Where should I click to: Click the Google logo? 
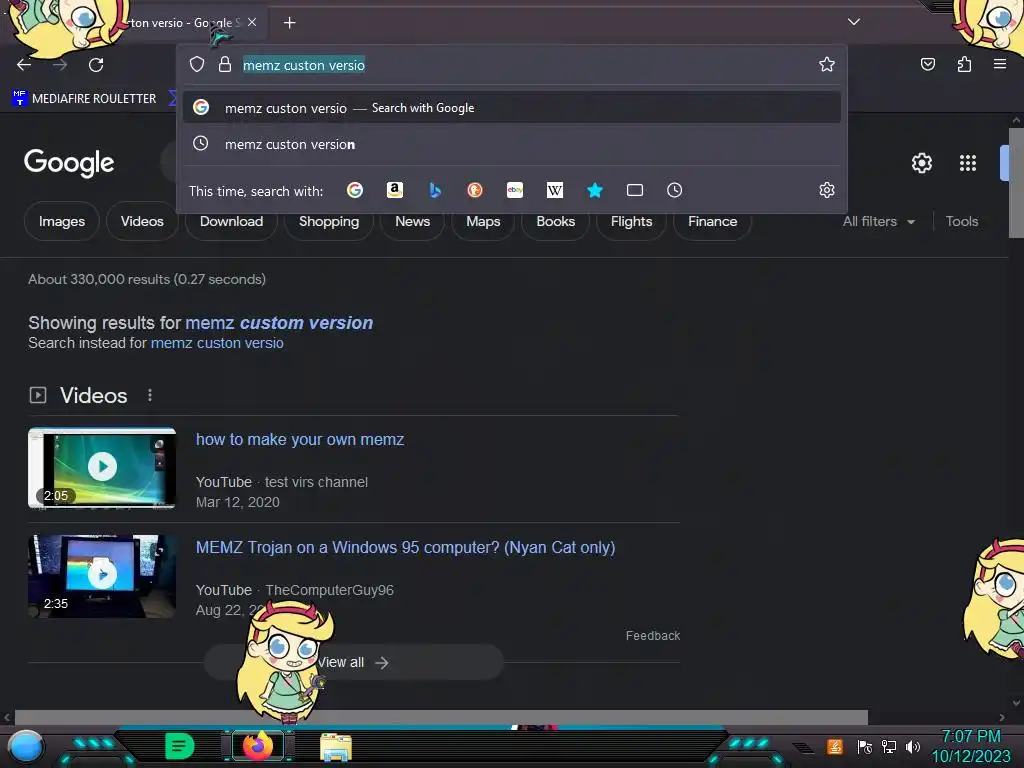coord(69,163)
